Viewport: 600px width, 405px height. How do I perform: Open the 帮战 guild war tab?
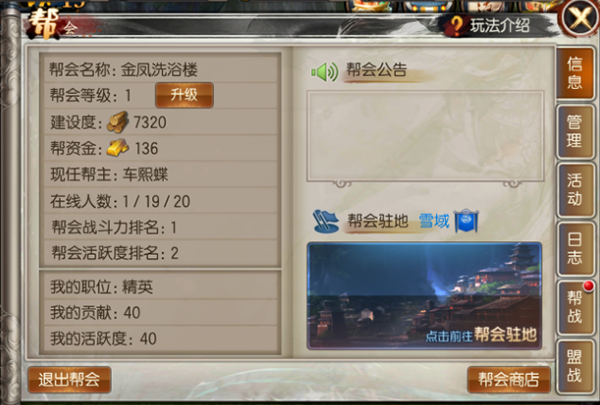coord(575,307)
